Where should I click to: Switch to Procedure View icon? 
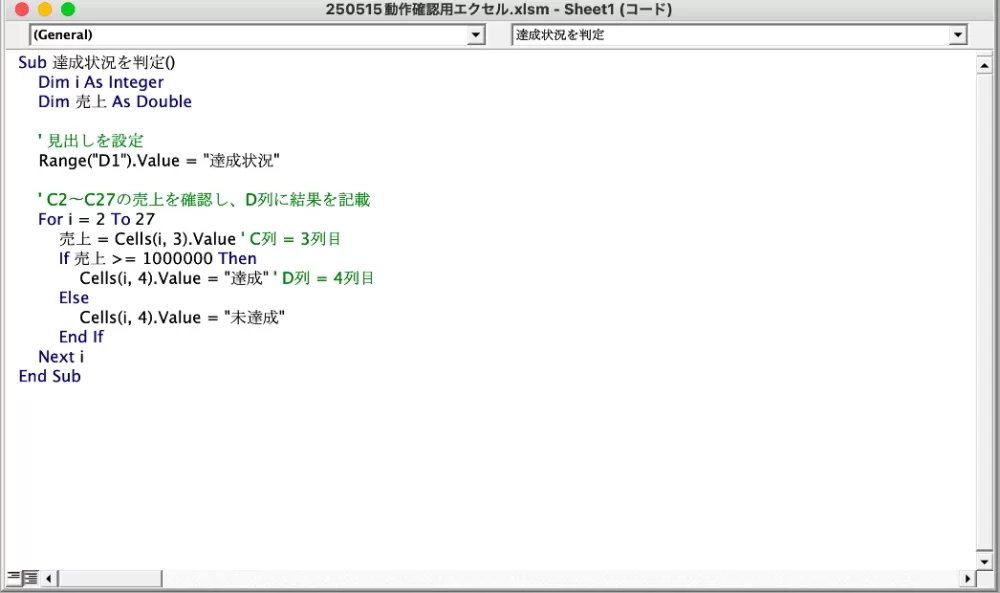13,578
